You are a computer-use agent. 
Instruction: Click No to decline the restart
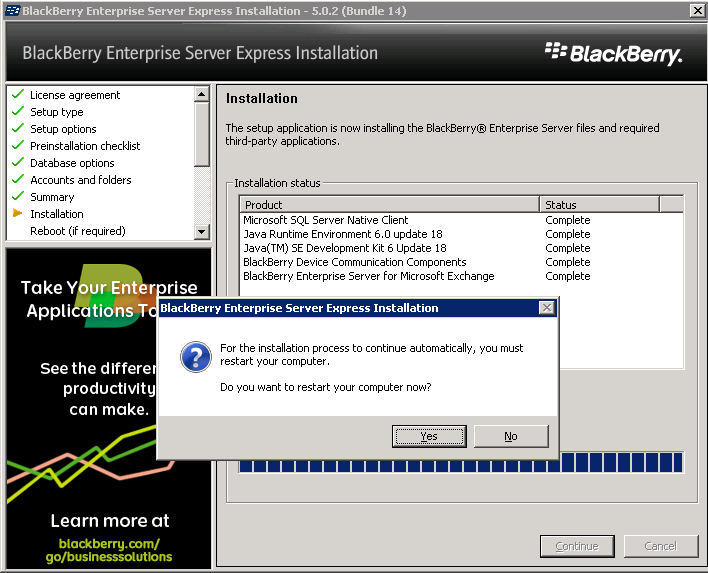[x=510, y=436]
